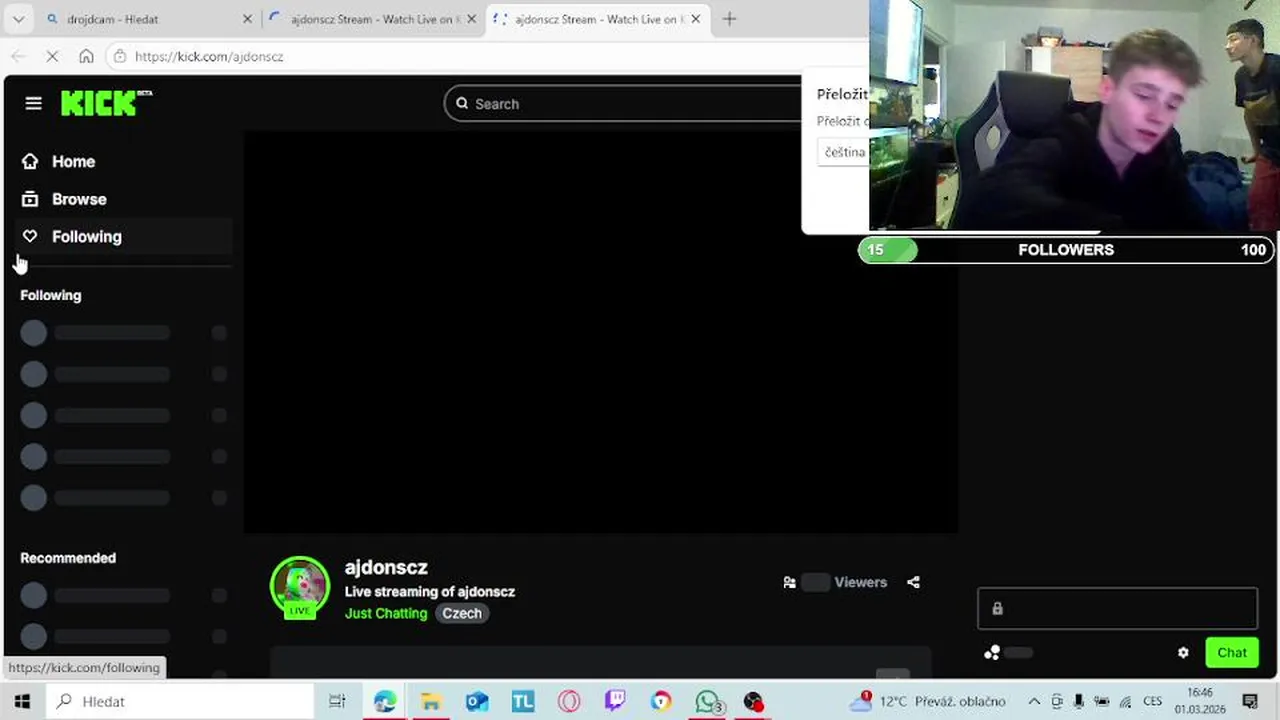Click the 'Live streaming of ajdonscz' stream title
This screenshot has height=720, width=1280.
[x=430, y=591]
